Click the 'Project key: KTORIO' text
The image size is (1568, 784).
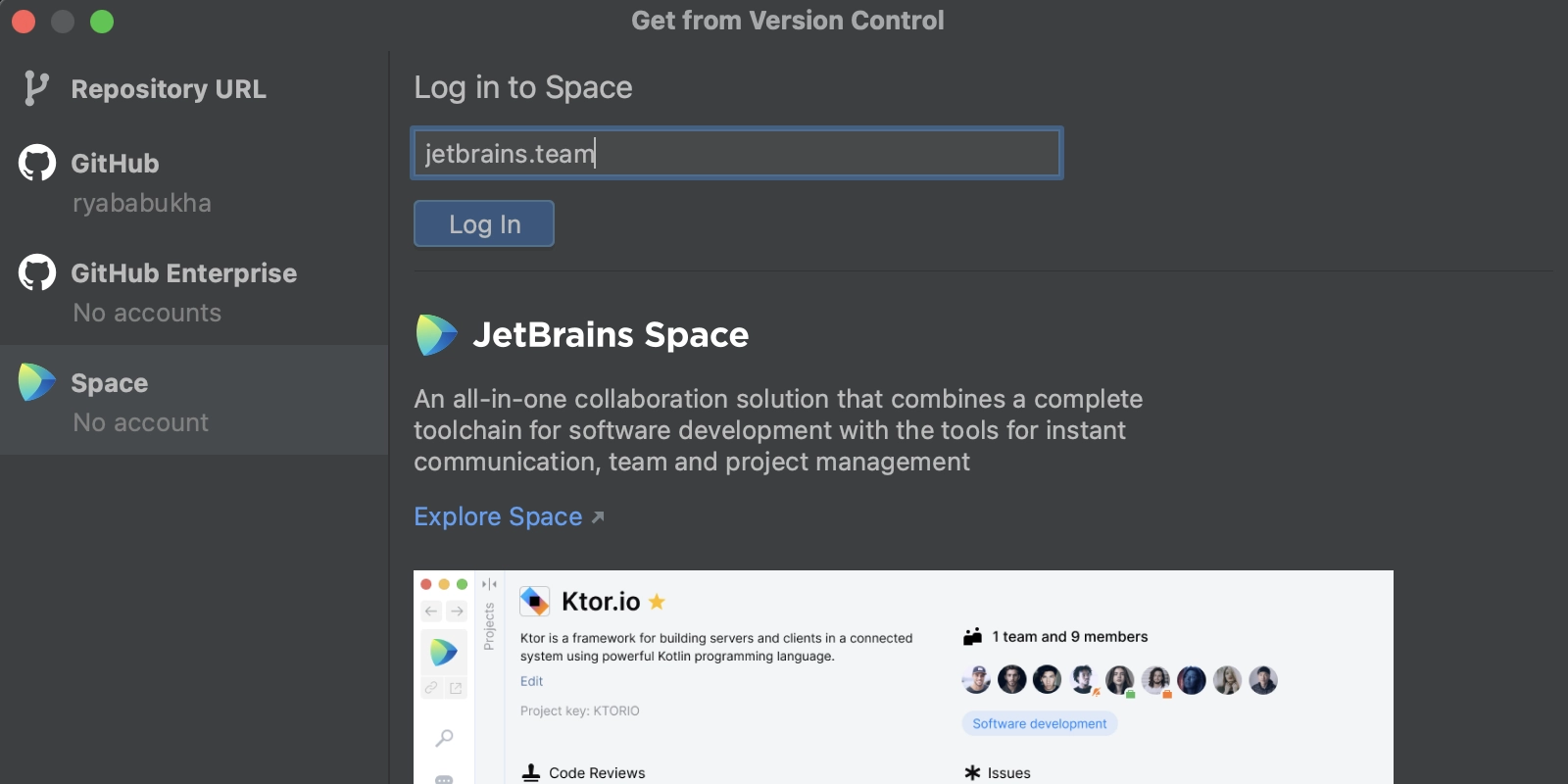tap(580, 711)
